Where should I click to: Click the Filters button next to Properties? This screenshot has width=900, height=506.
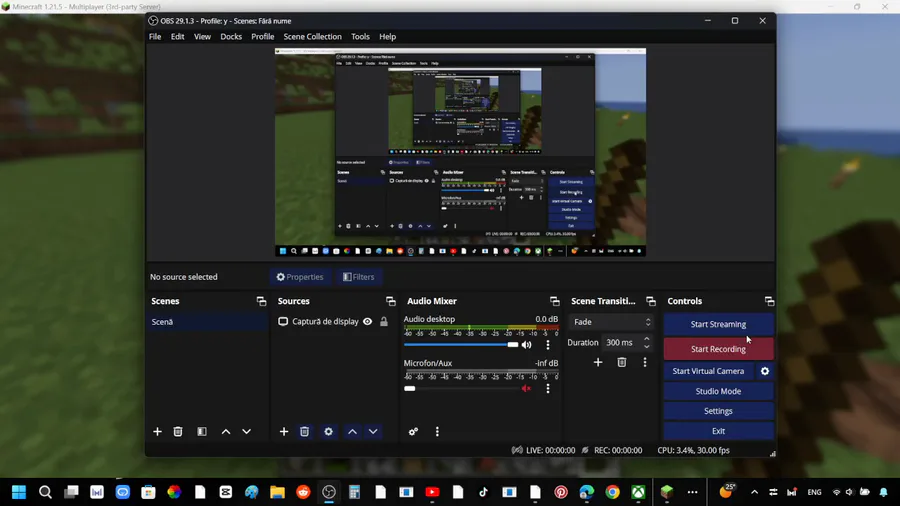pyautogui.click(x=359, y=277)
